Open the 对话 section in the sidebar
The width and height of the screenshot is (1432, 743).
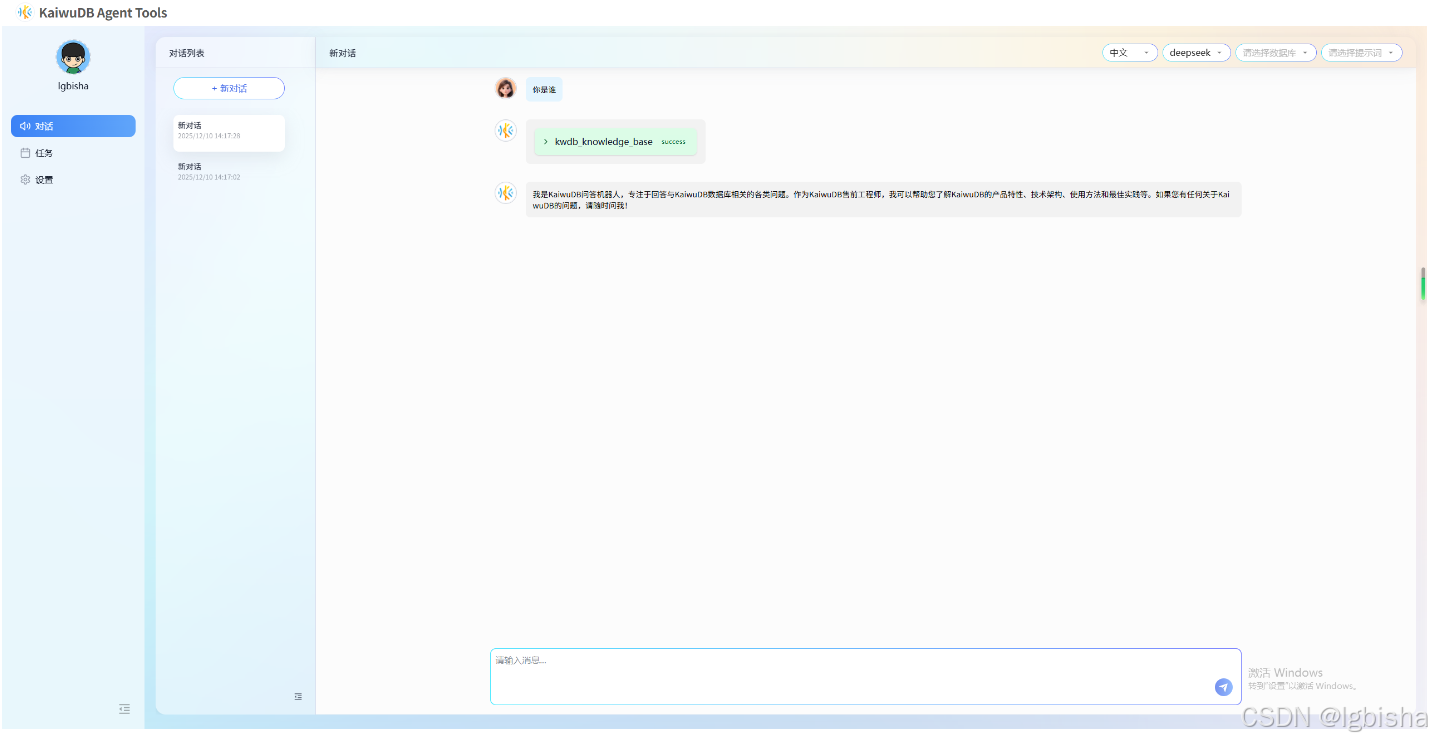pyautogui.click(x=73, y=126)
